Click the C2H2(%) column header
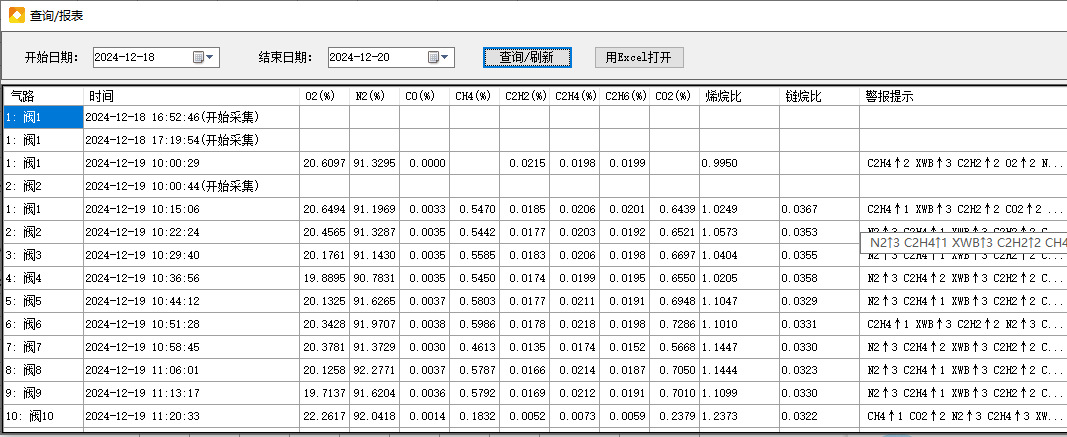 [525, 96]
